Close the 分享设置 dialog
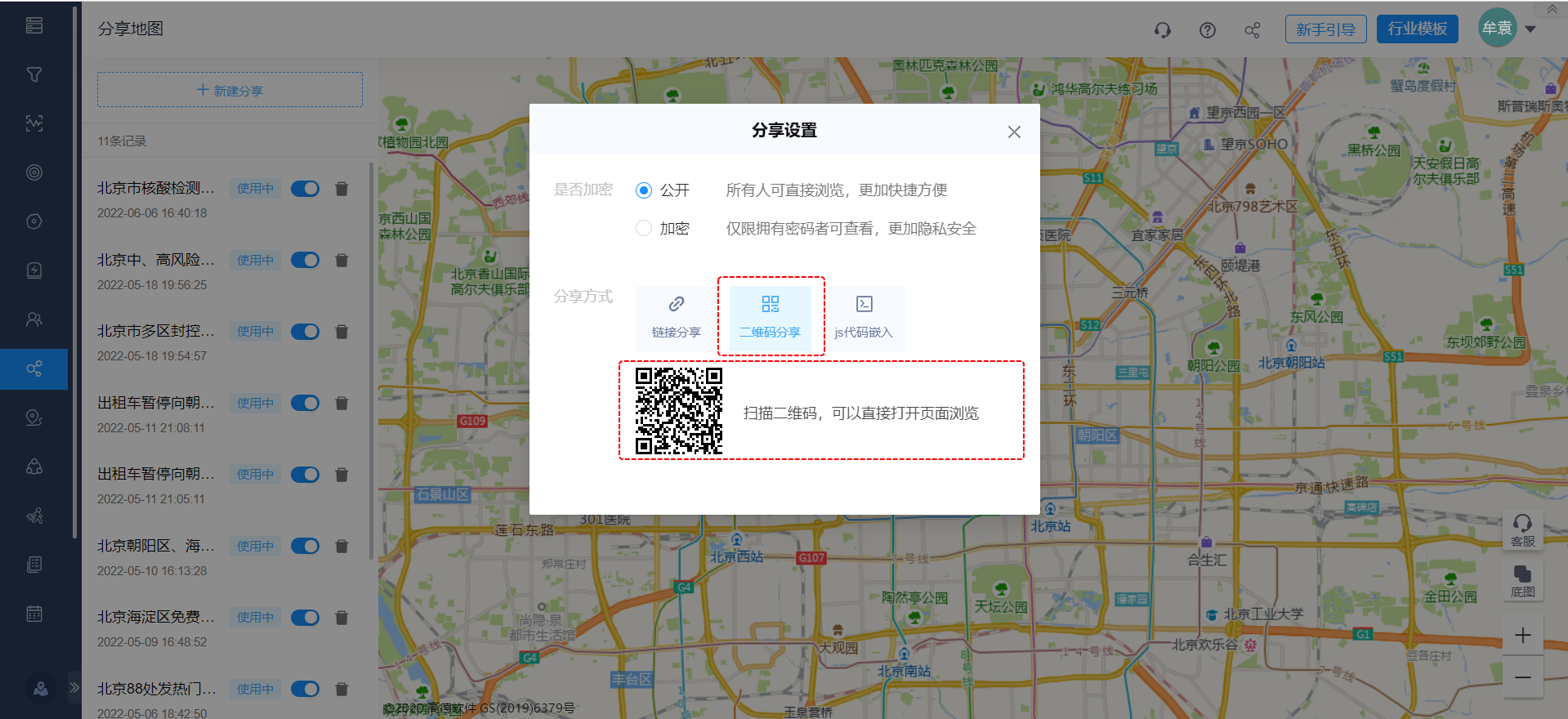This screenshot has height=719, width=1568. (x=1014, y=132)
